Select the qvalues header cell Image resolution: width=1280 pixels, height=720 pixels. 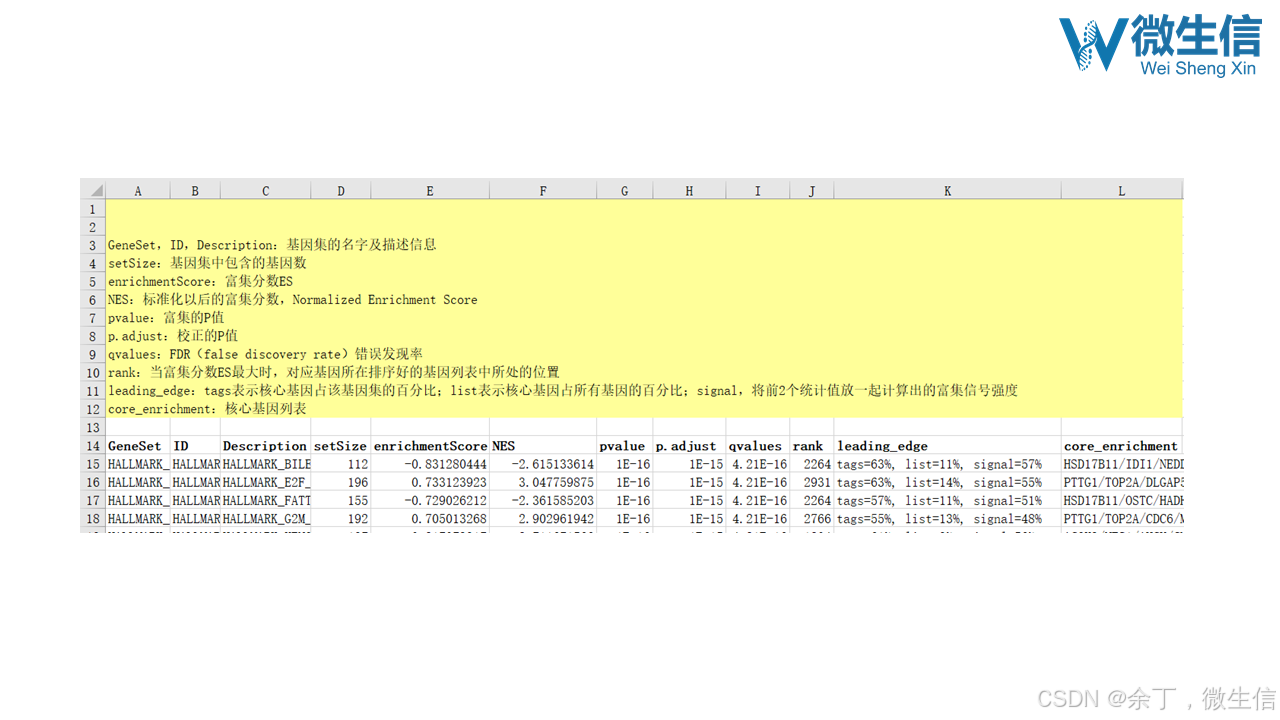tap(756, 446)
